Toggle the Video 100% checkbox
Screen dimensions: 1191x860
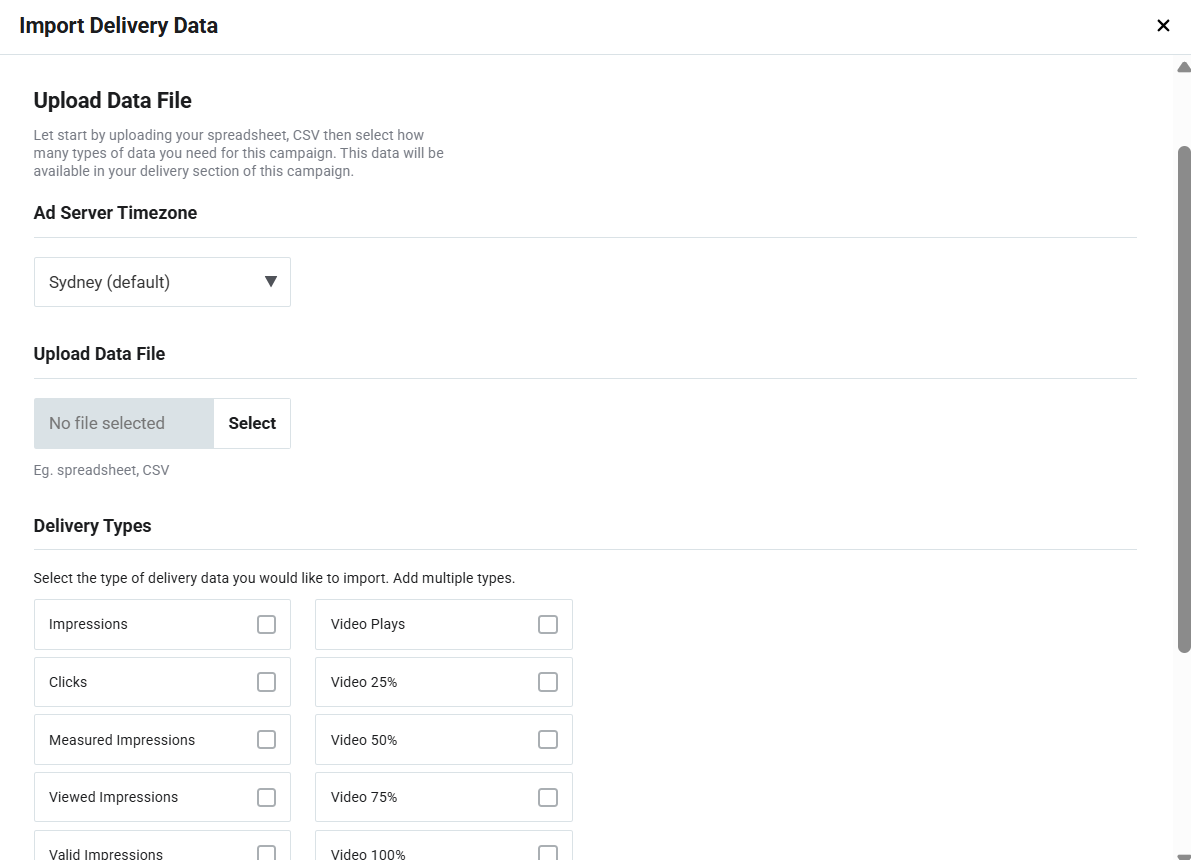click(548, 853)
